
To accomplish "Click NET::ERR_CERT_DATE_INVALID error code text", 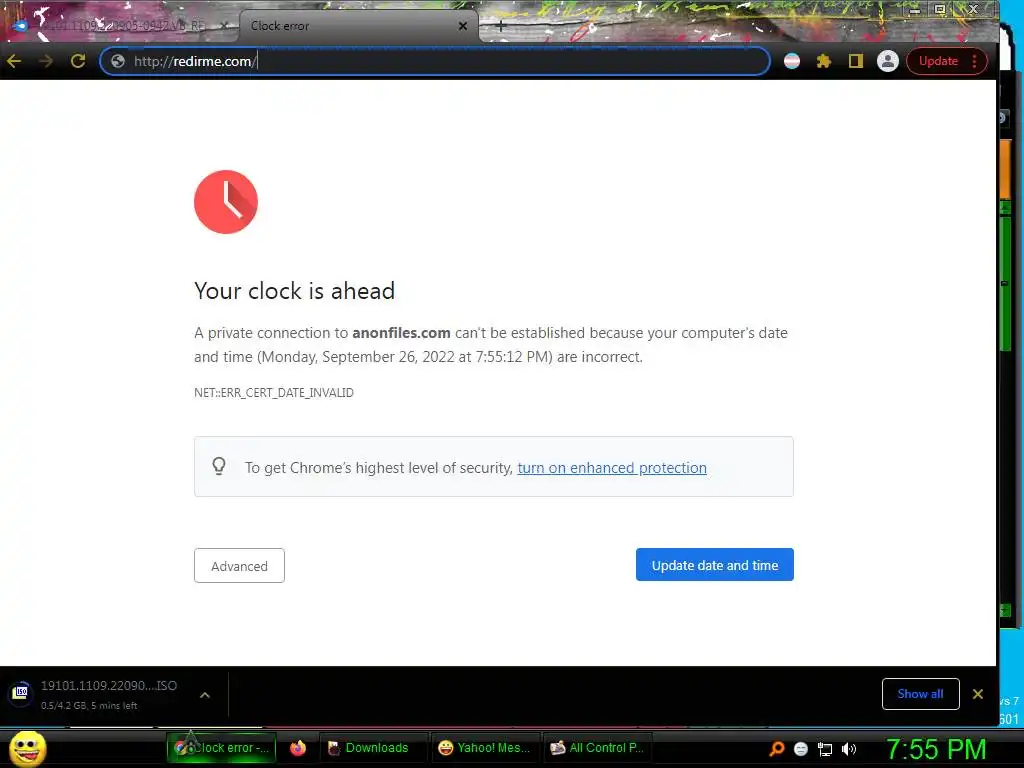I will 274,392.
